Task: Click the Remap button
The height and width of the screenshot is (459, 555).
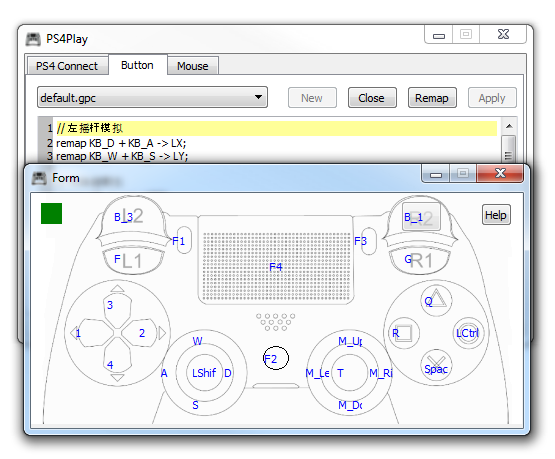Action: (x=432, y=98)
